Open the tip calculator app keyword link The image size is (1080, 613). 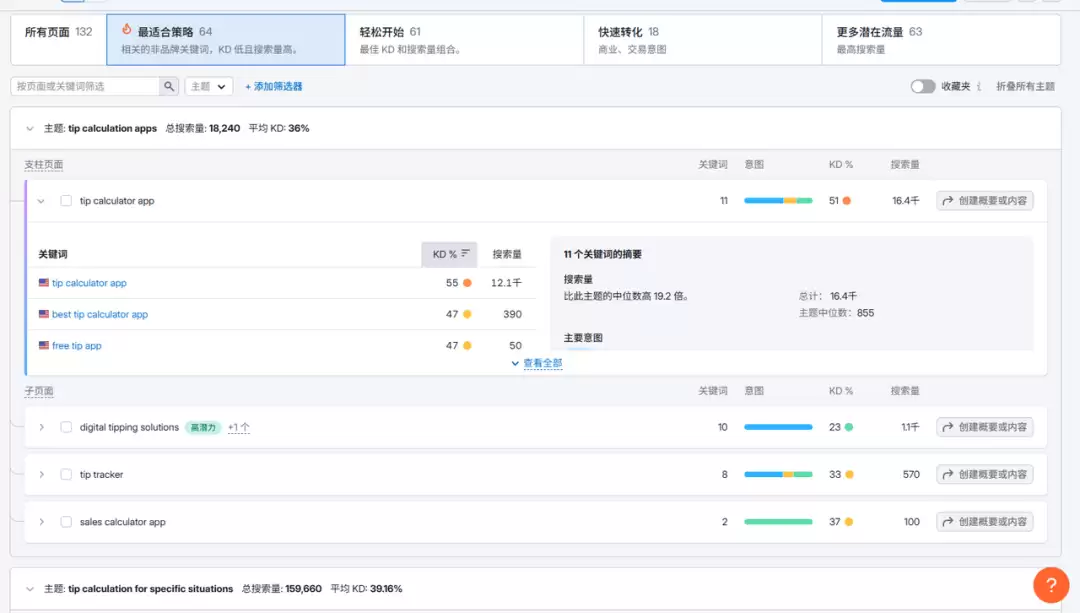[90, 282]
